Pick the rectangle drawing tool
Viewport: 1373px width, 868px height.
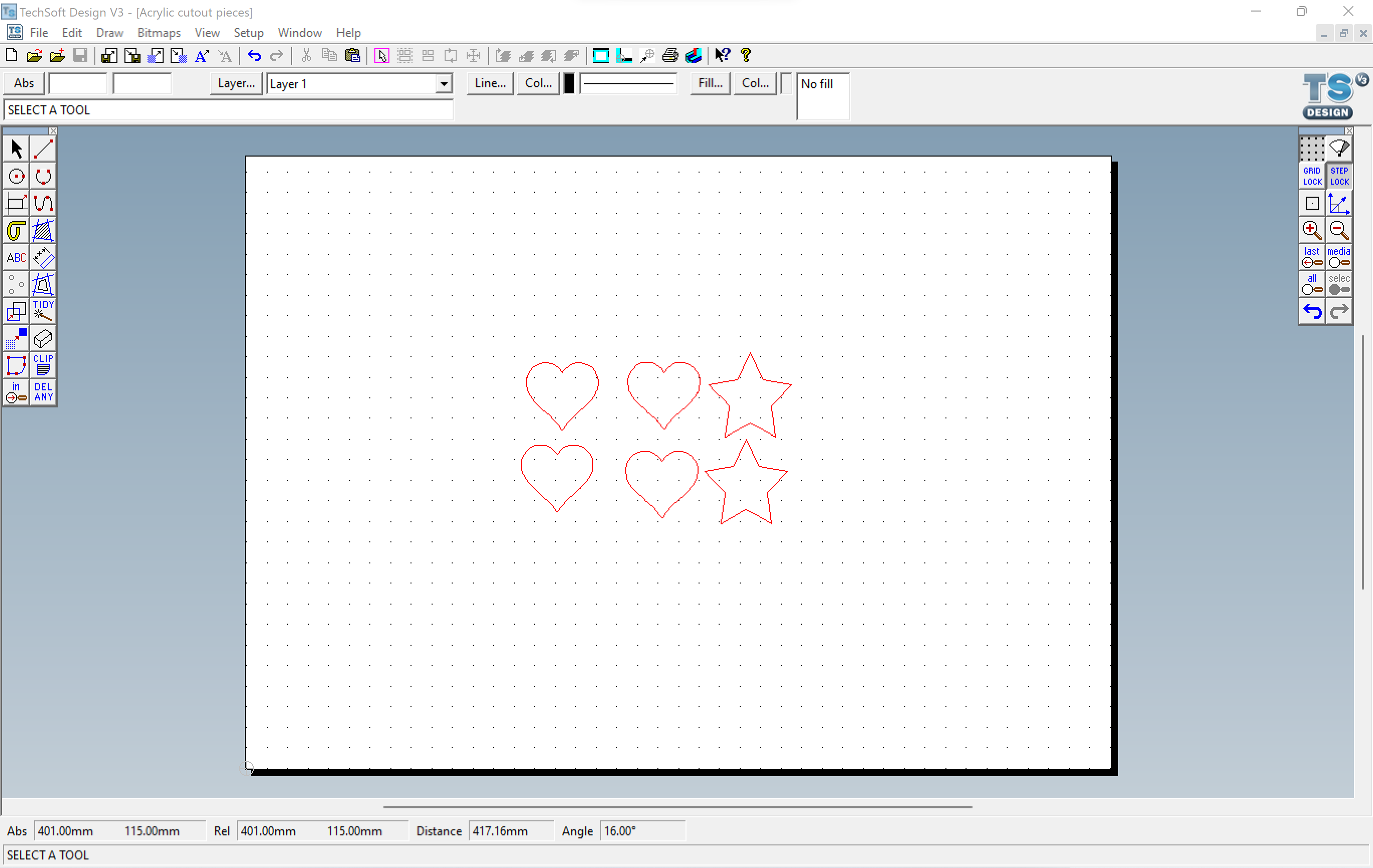pos(16,203)
